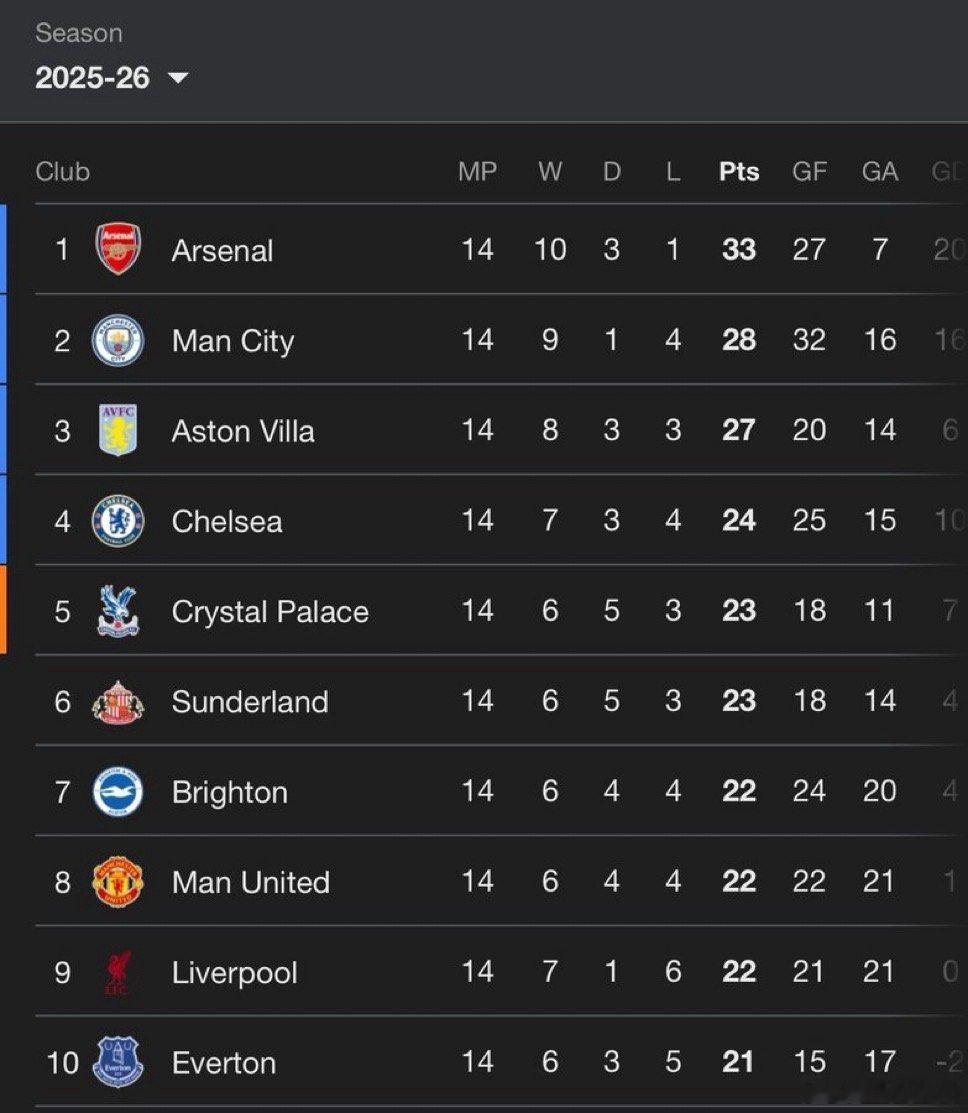Click the Sunderland club crest

(118, 702)
